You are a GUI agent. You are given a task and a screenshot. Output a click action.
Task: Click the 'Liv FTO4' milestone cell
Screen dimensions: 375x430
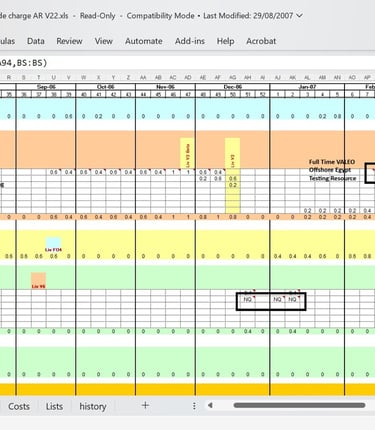click(x=53, y=244)
